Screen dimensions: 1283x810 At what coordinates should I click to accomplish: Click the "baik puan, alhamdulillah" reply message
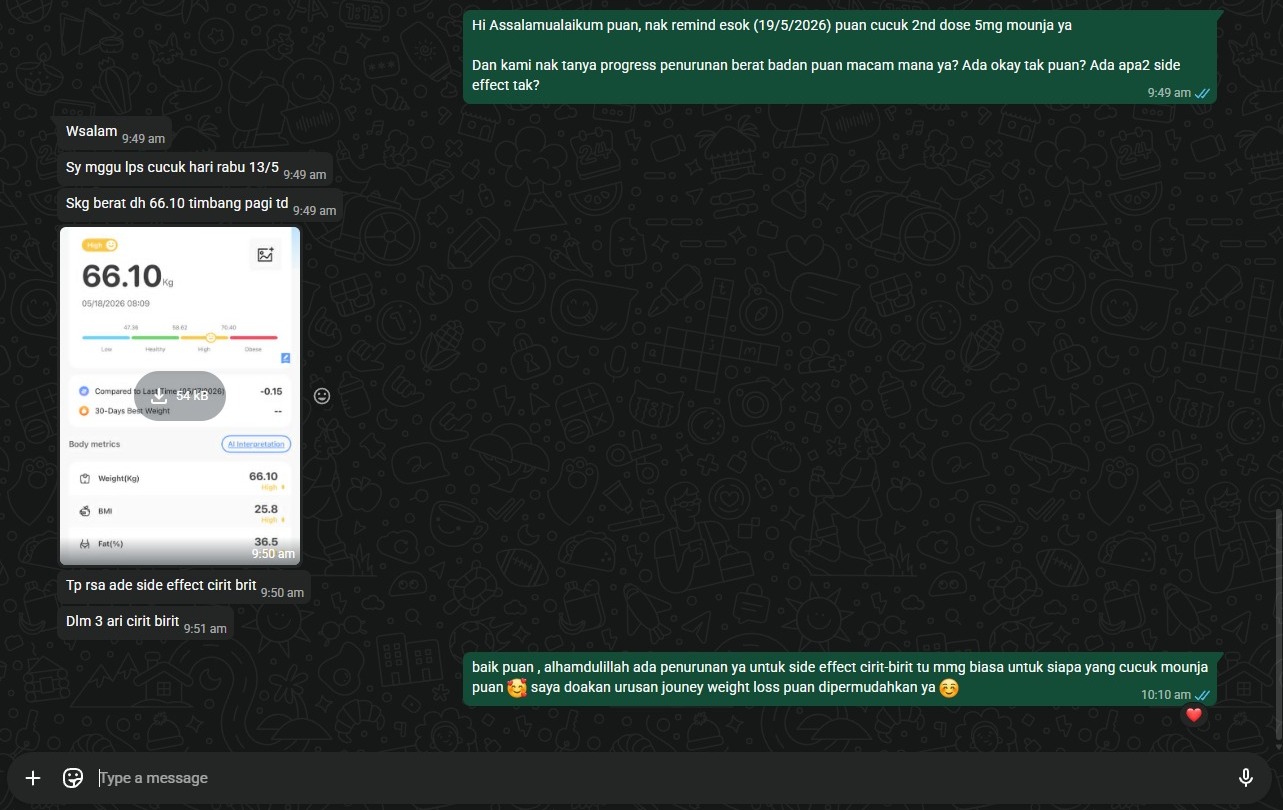click(x=840, y=679)
